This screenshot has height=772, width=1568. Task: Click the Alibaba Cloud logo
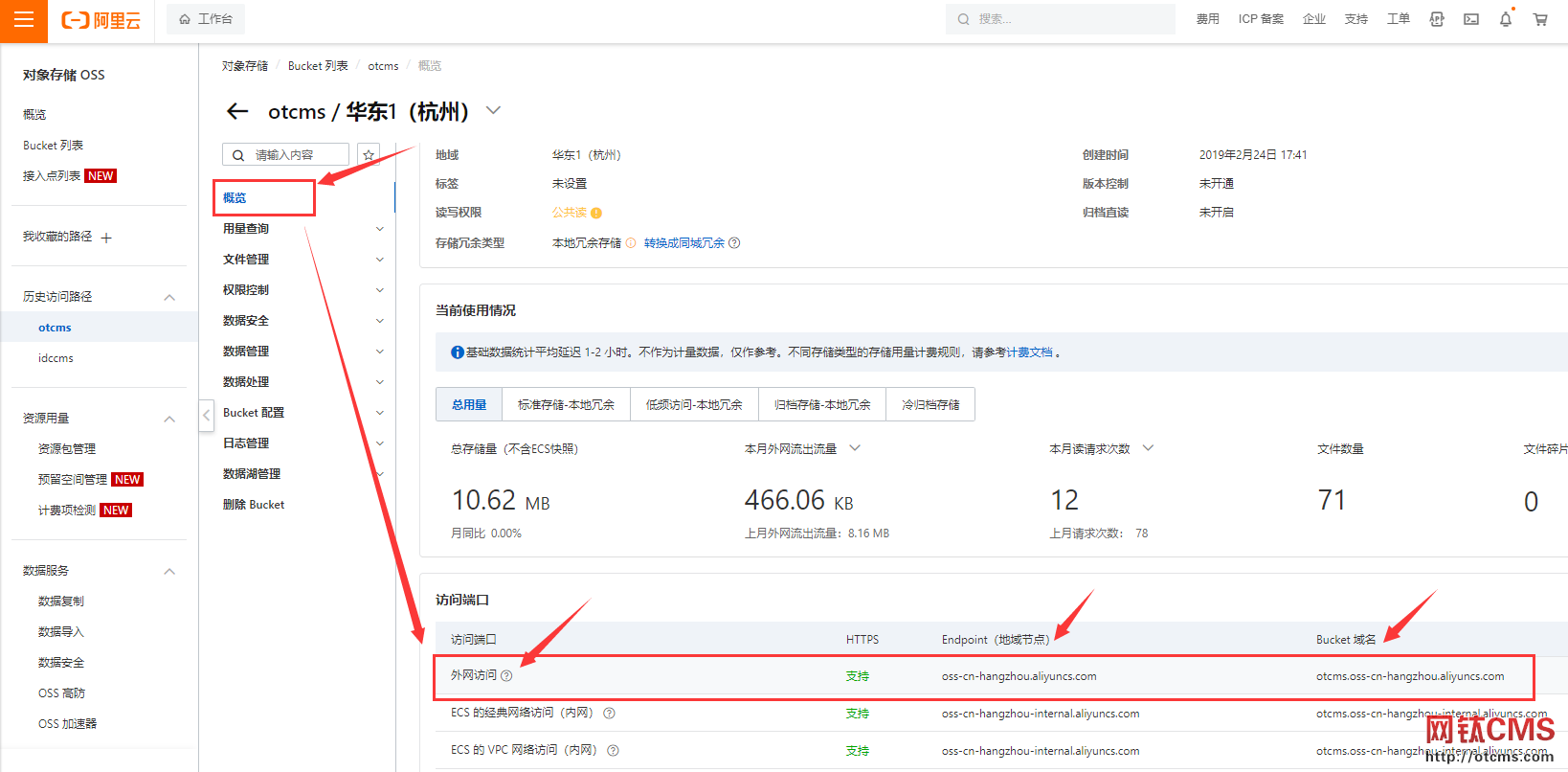point(101,20)
